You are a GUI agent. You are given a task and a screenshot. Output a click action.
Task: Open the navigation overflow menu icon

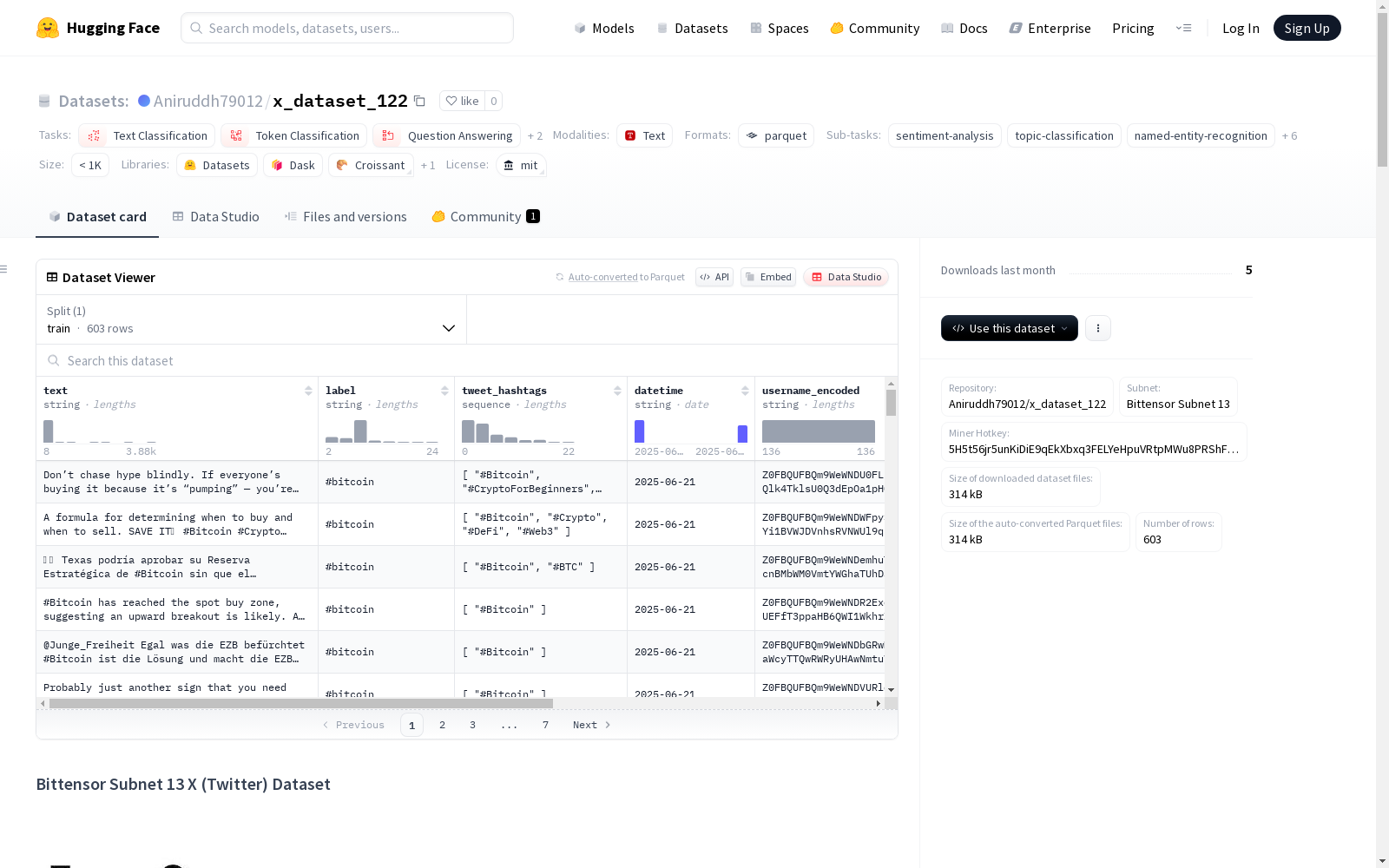(x=1183, y=28)
